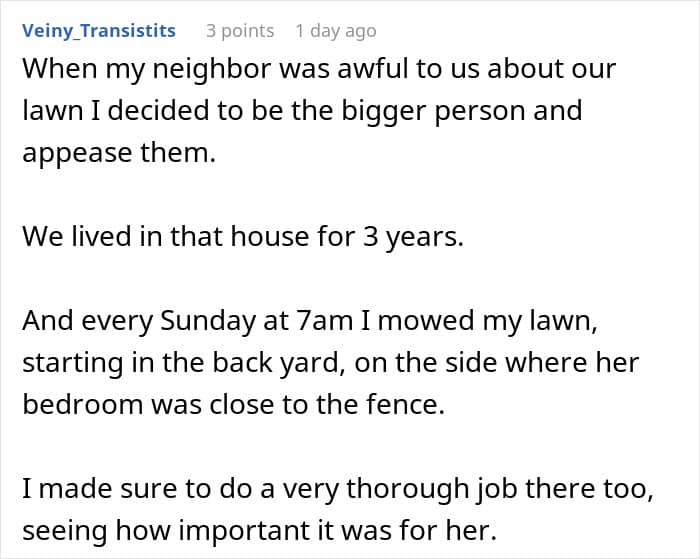The height and width of the screenshot is (559, 700).
Task: Click the word bedroom
Action: pyautogui.click(x=83, y=404)
